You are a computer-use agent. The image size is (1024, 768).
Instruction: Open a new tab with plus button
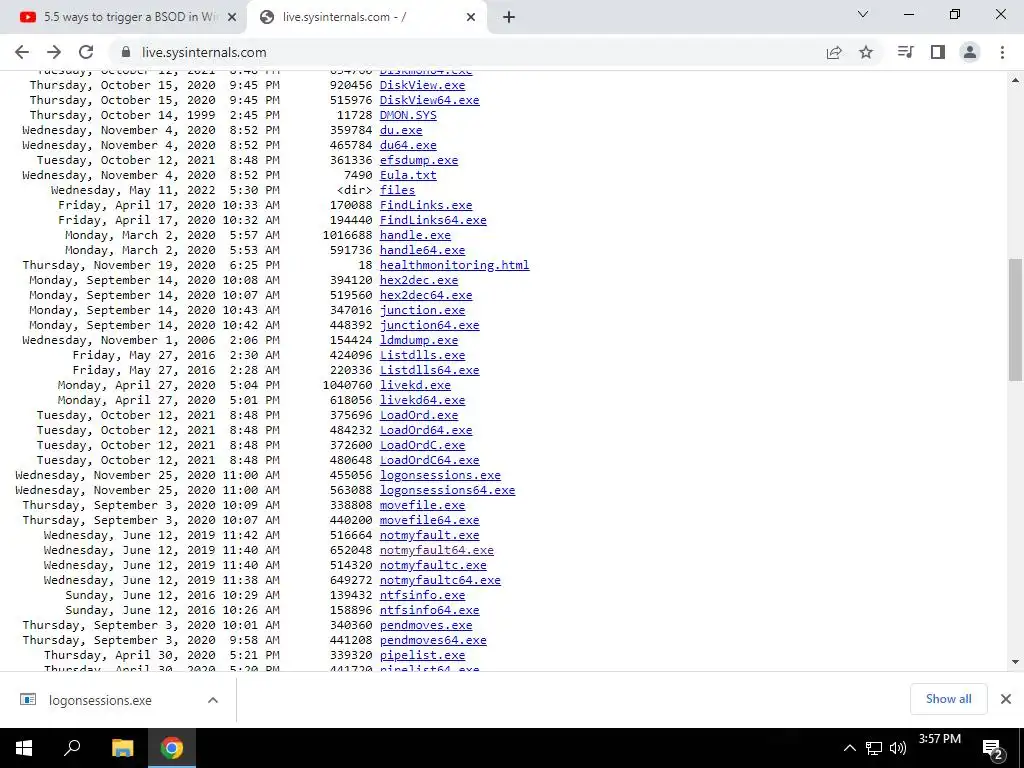(x=509, y=18)
